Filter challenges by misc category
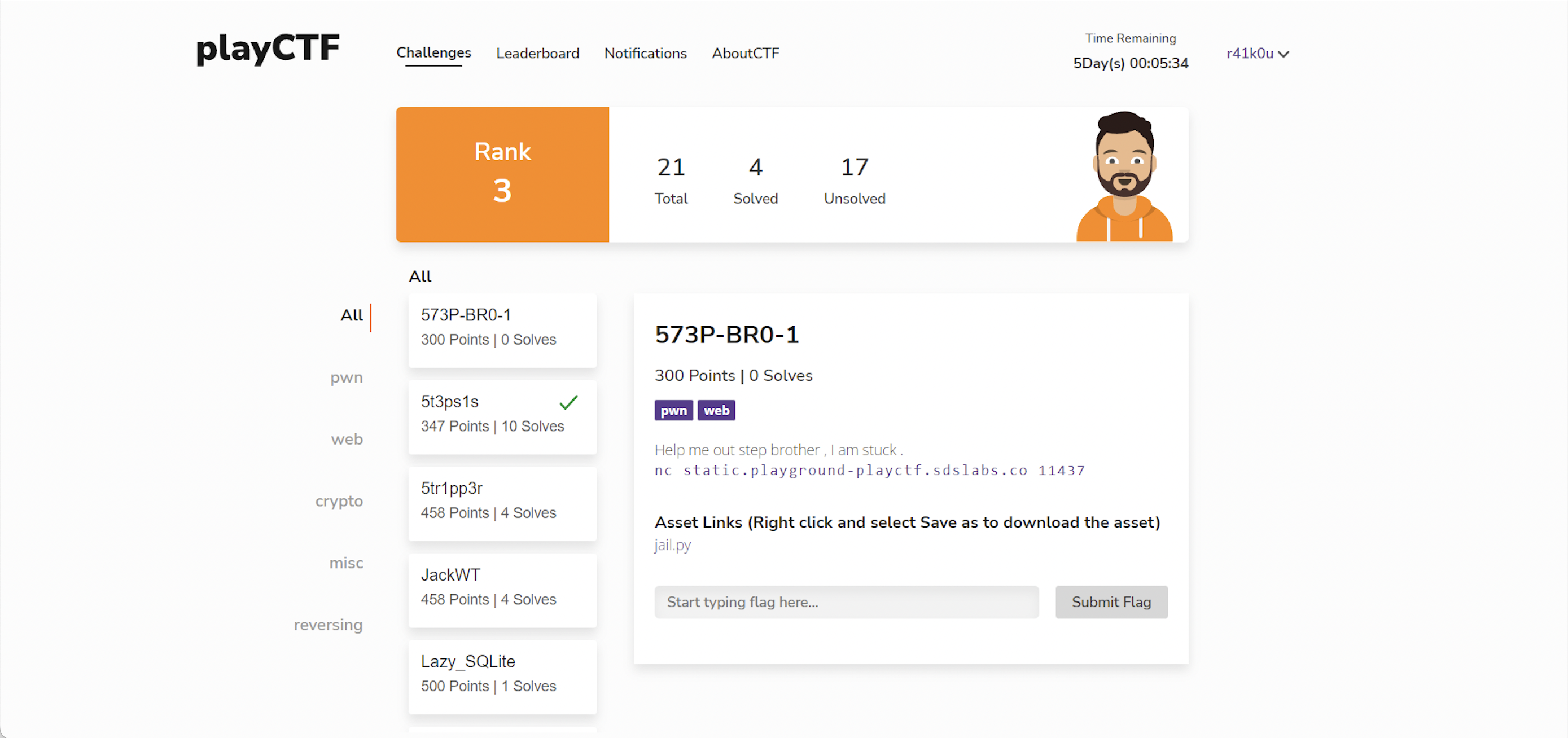Image resolution: width=1568 pixels, height=738 pixels. [346, 563]
